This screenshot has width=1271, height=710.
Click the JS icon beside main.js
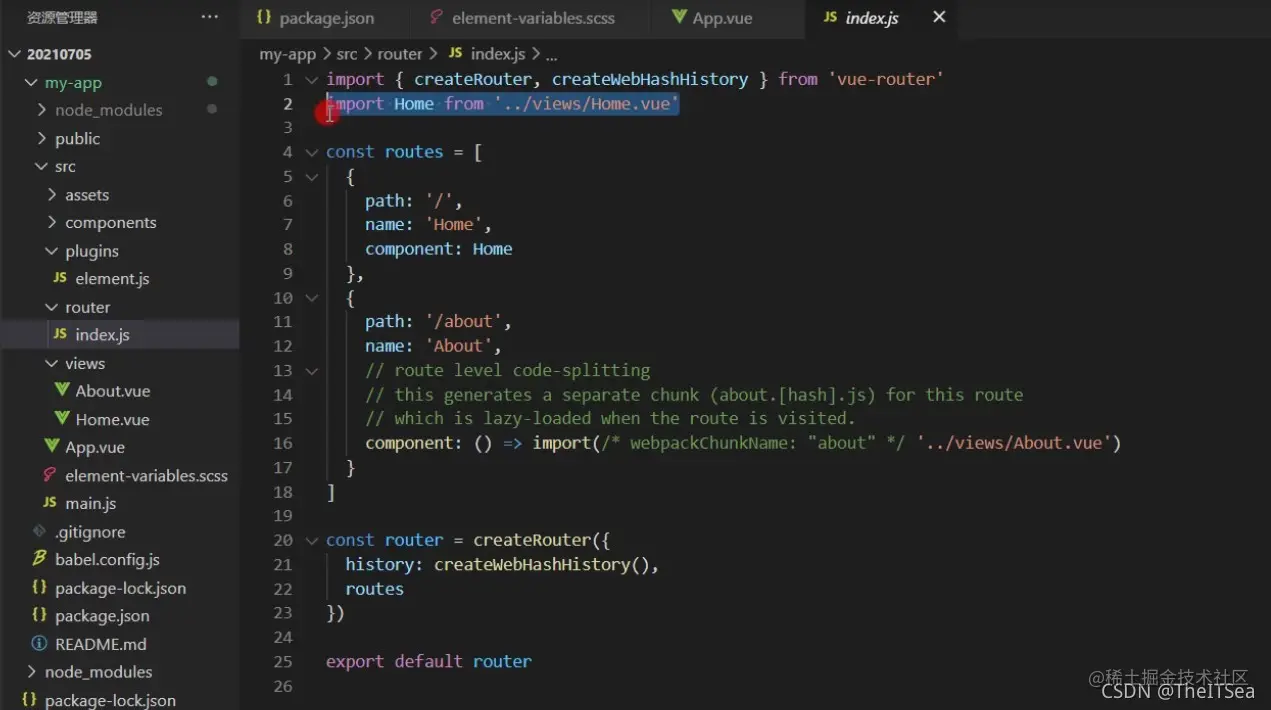tap(50, 502)
